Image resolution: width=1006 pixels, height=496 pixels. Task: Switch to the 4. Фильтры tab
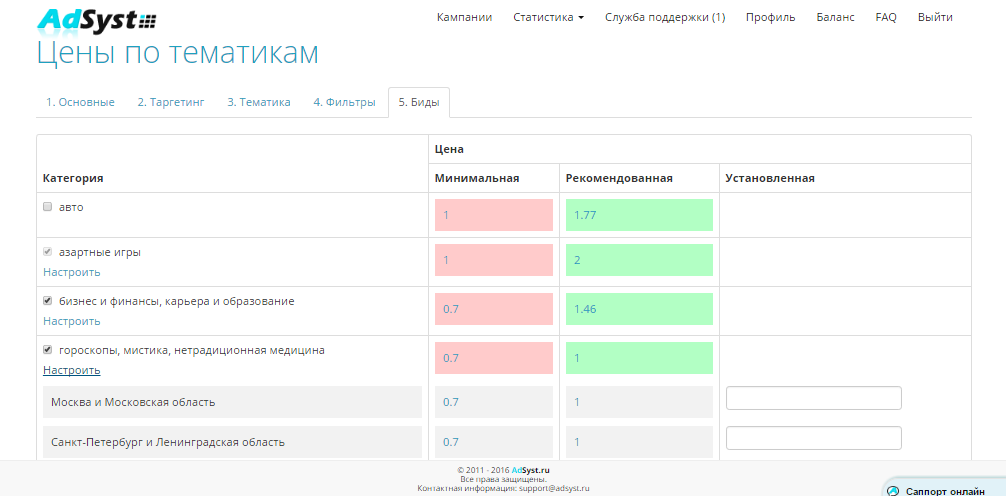345,102
